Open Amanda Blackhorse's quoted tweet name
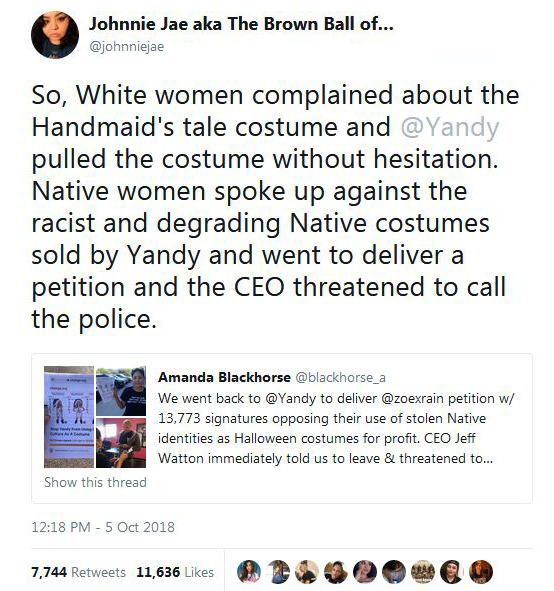Image resolution: width=554 pixels, height=591 pixels. point(224,377)
